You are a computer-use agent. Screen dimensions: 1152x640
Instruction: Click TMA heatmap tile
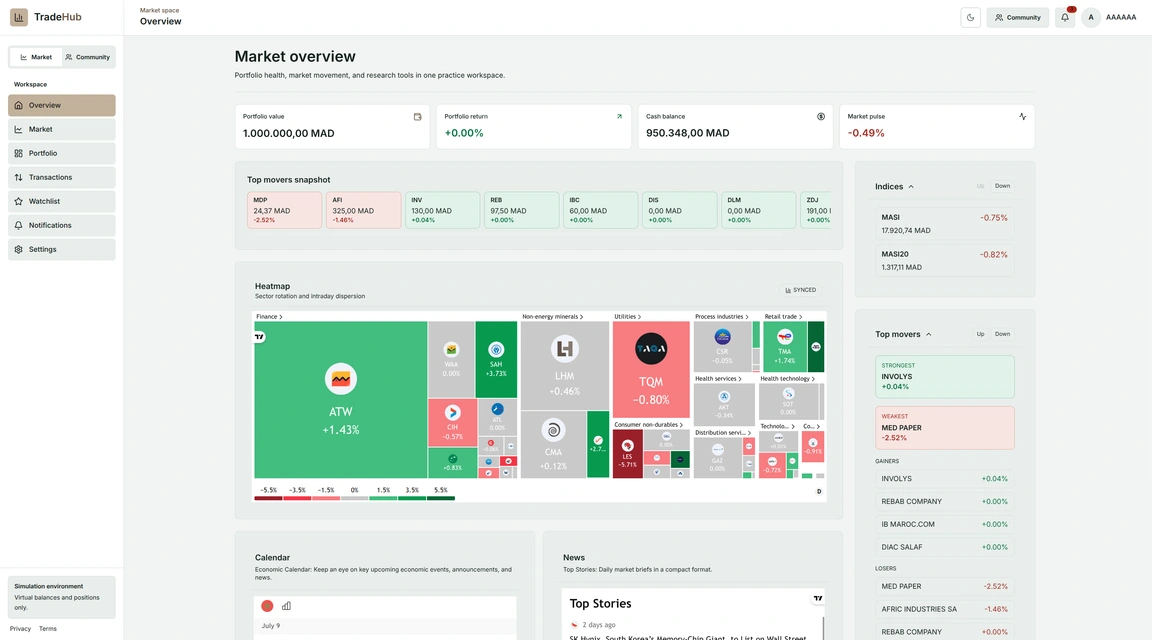coord(785,347)
